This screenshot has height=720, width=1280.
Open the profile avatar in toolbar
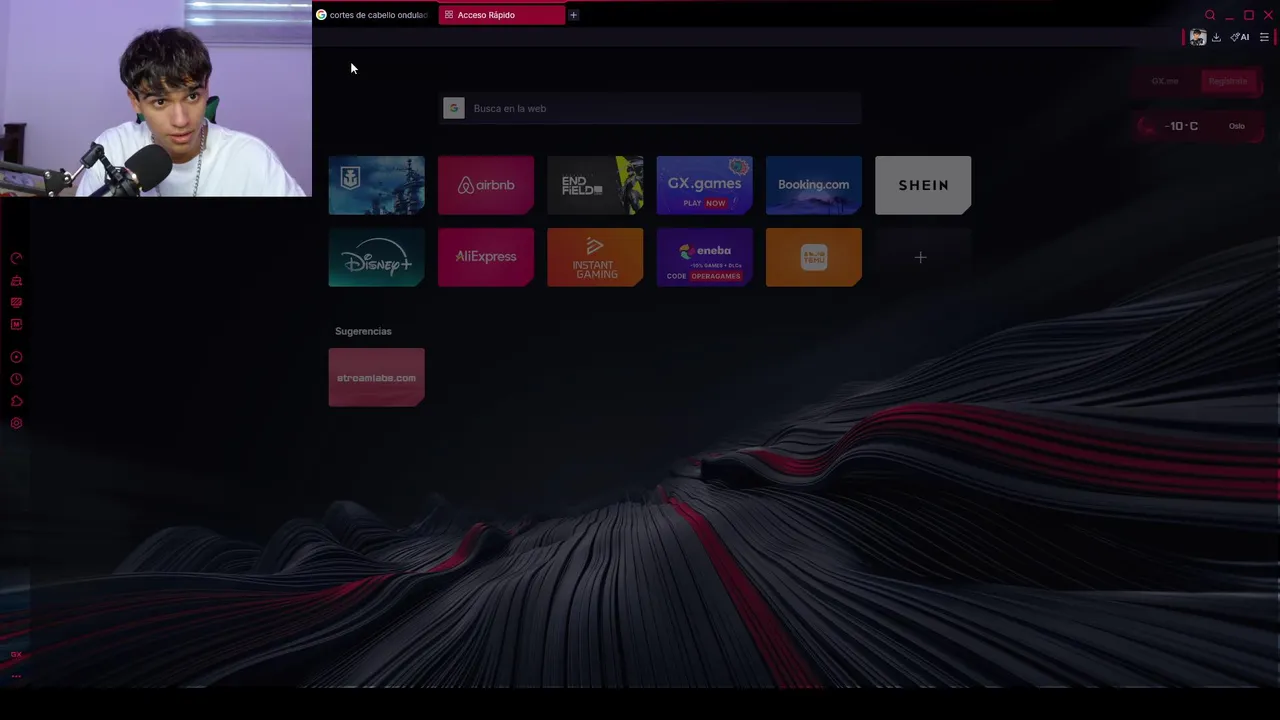tap(1198, 37)
